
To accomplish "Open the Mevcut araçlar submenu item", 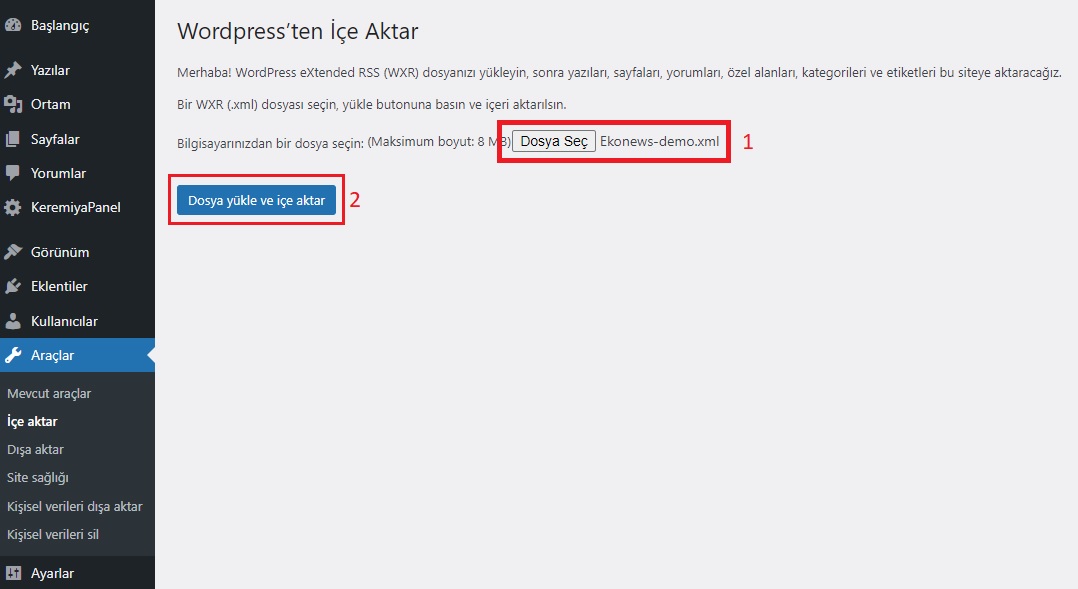I will pos(49,394).
